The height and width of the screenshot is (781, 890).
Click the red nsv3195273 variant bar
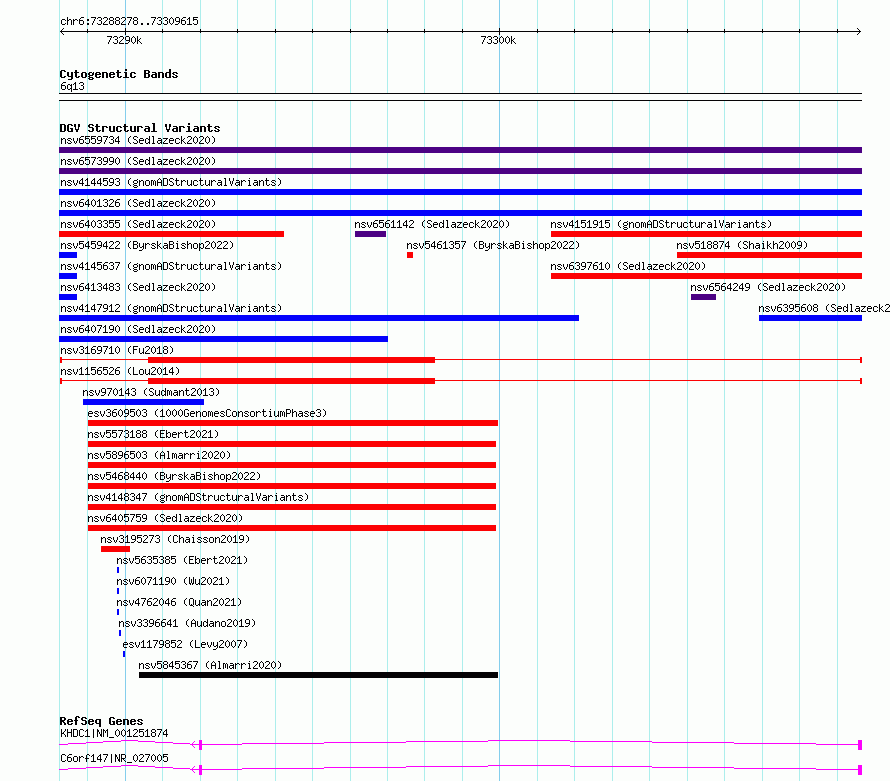(115, 549)
